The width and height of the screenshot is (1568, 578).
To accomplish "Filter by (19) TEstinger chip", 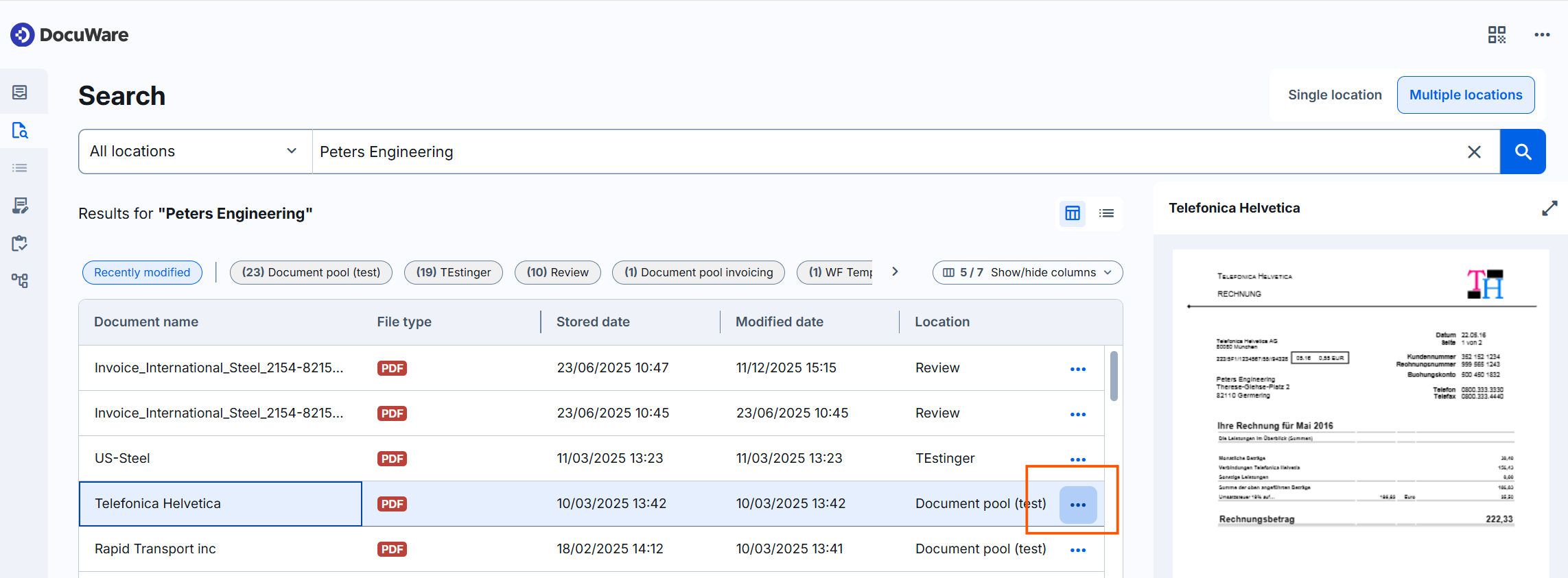I will (454, 272).
